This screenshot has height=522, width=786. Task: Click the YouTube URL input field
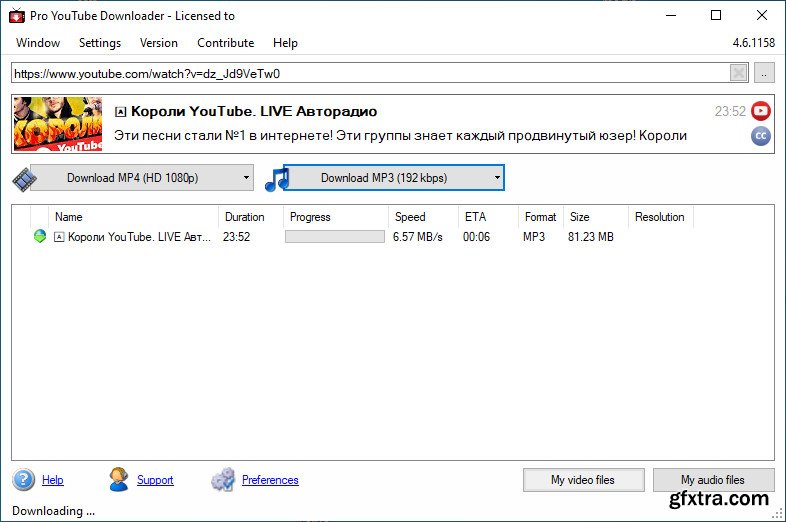pos(370,73)
